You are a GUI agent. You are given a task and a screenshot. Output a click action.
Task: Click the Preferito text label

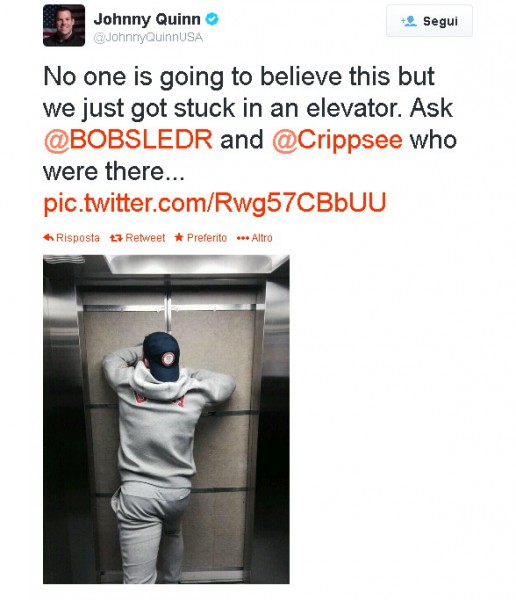[207, 238]
